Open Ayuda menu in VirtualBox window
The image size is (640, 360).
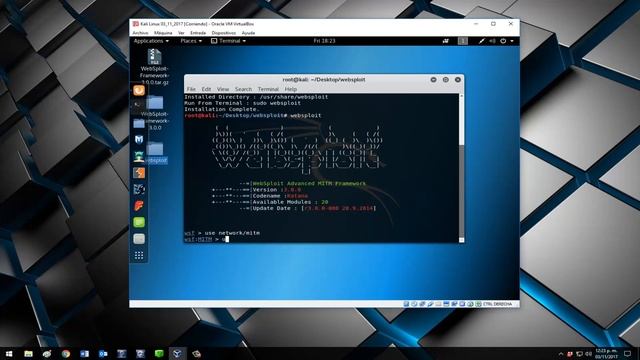click(x=248, y=33)
